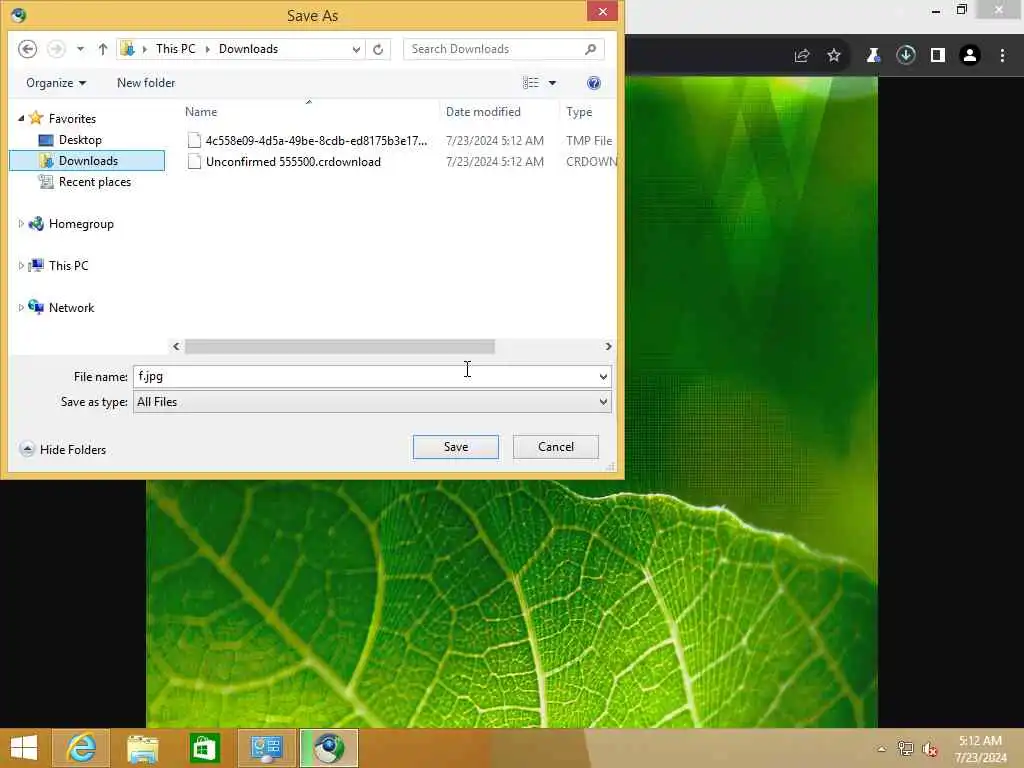
Task: Collapse the Favorites tree group
Action: (21, 118)
